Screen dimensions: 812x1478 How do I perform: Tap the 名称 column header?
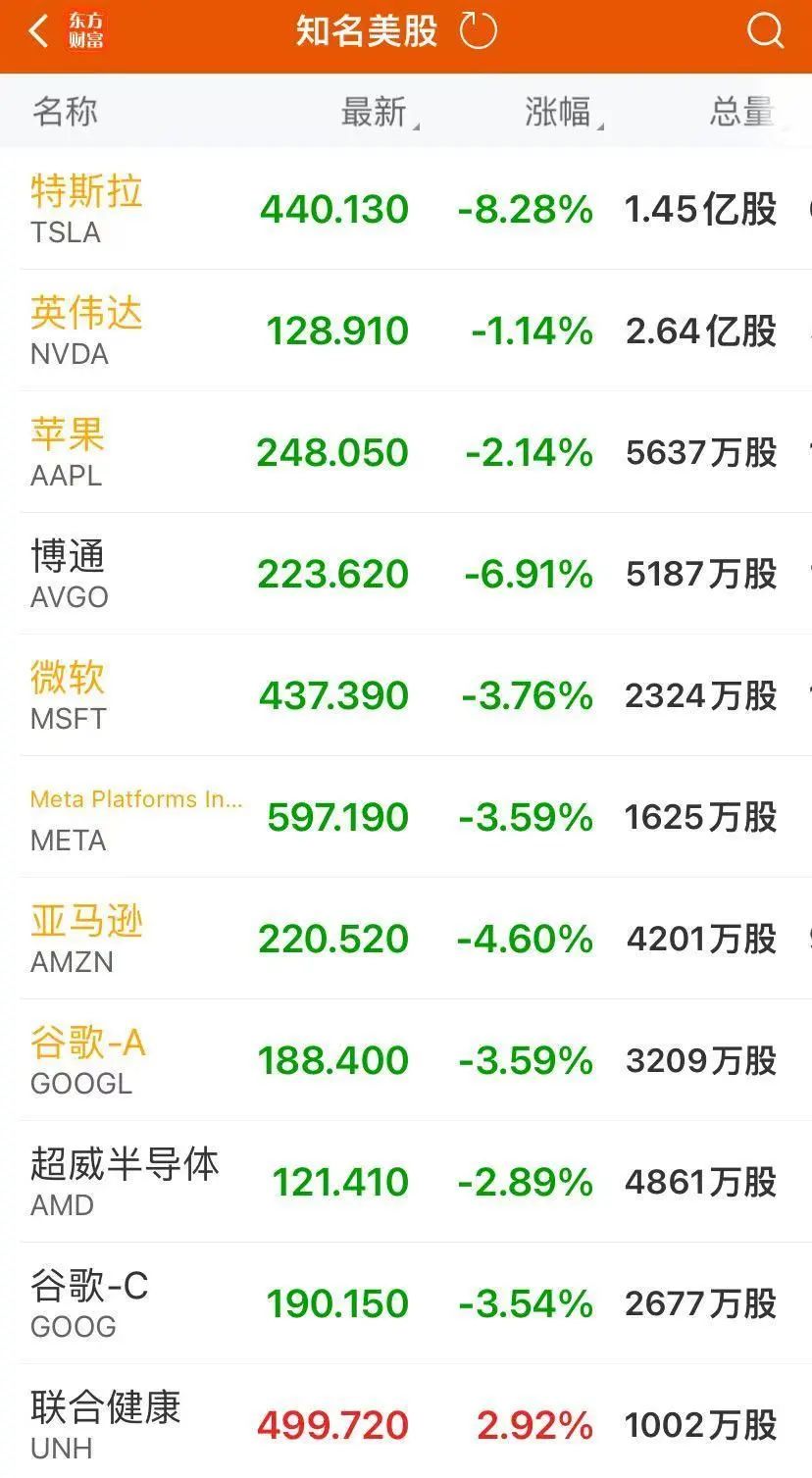point(65,112)
